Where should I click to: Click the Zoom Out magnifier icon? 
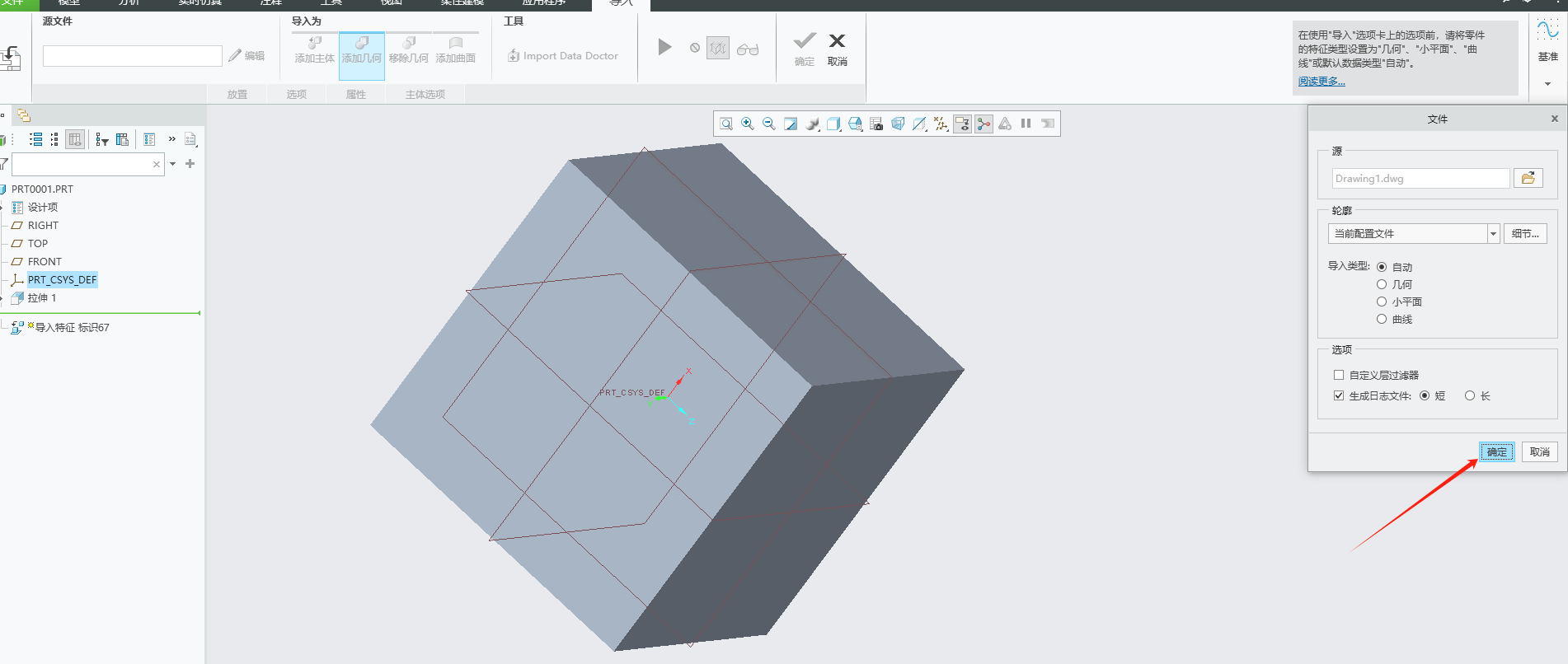click(769, 124)
